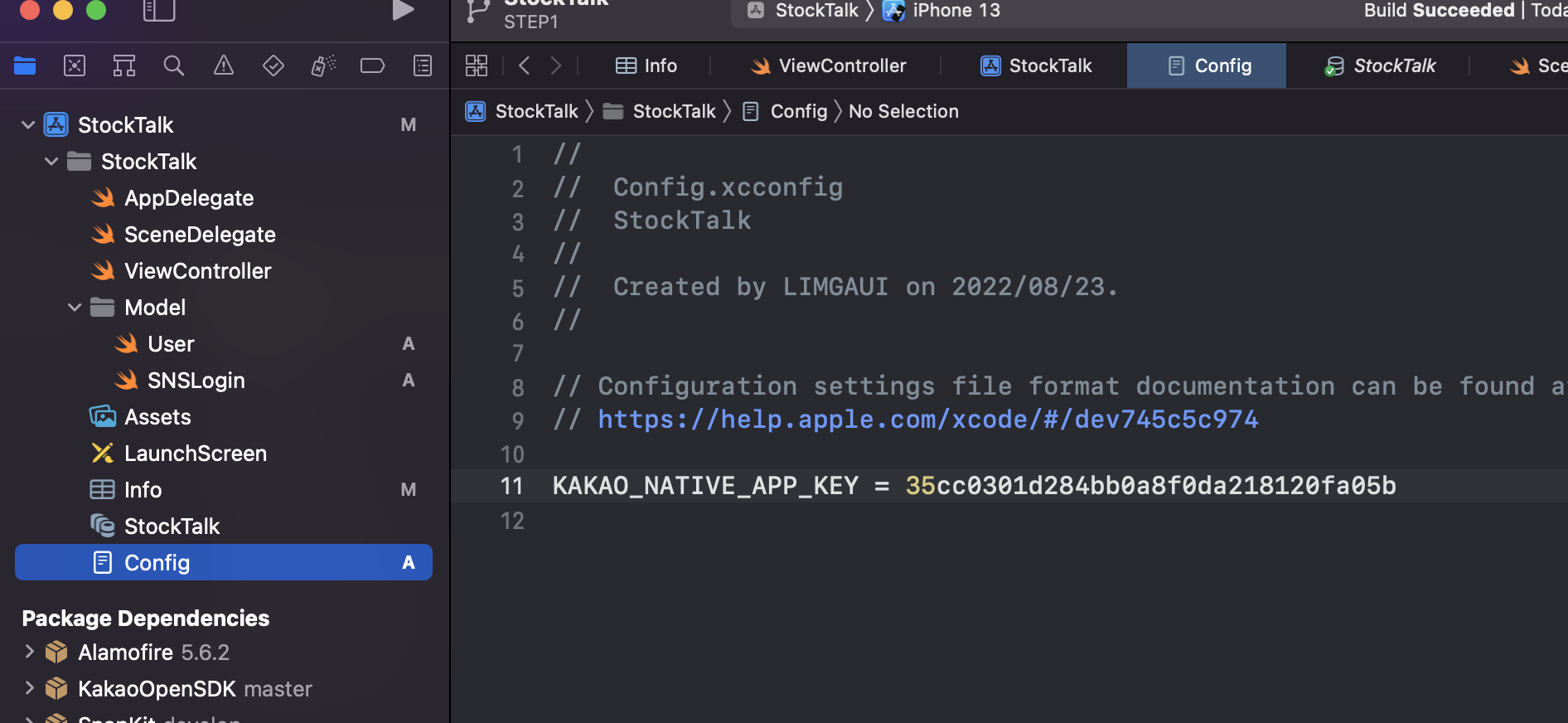Viewport: 1568px width, 723px height.
Task: Open the help.apple.com xcode link
Action: pyautogui.click(x=928, y=420)
